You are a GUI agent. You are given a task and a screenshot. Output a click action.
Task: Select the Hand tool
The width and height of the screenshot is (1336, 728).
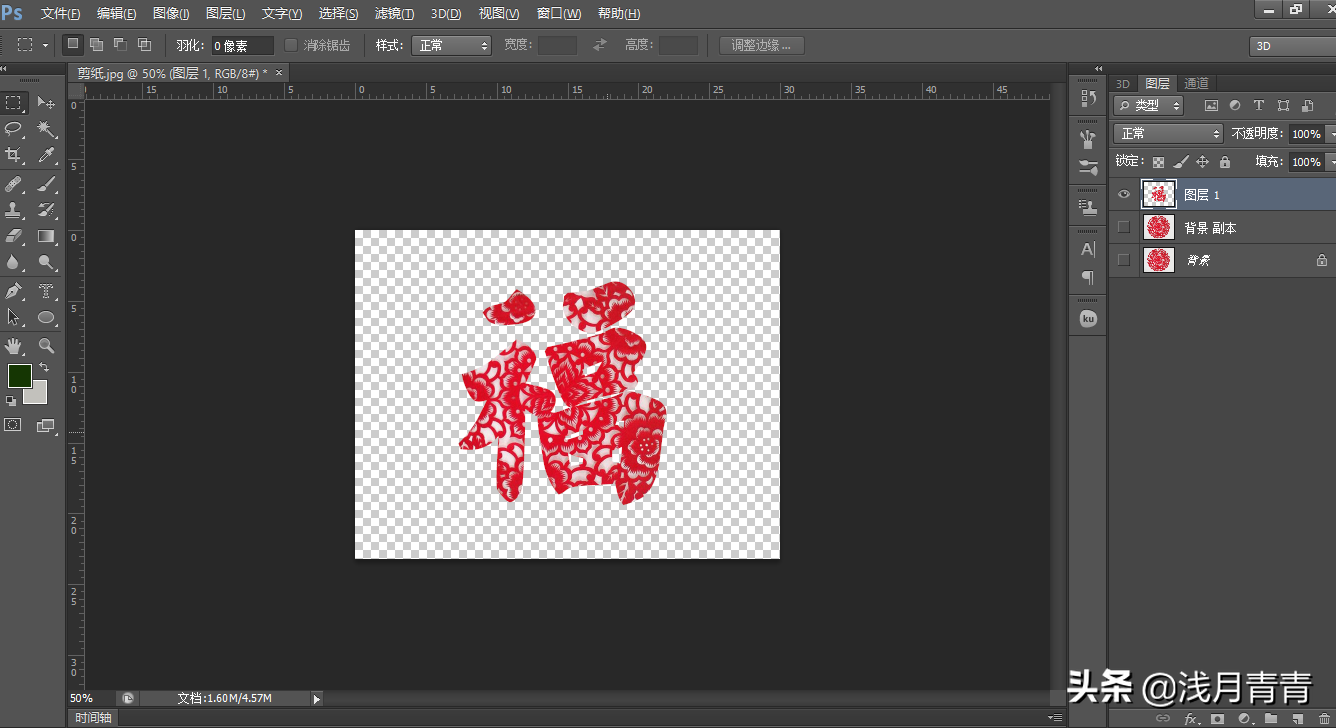(14, 345)
